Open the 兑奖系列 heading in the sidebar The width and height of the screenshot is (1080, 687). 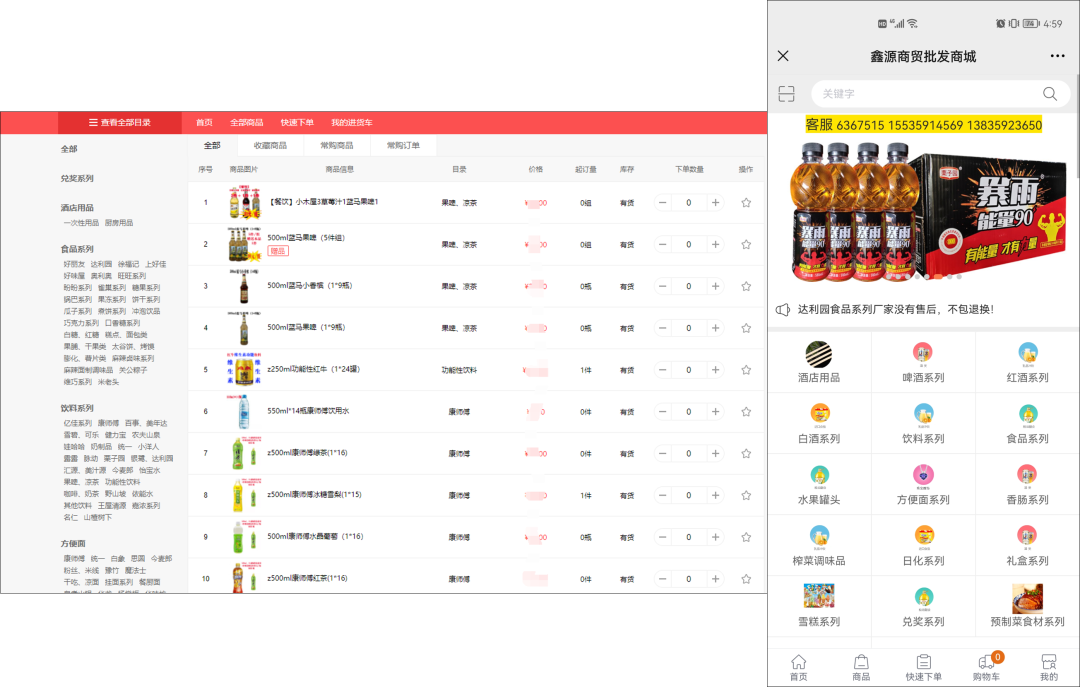[77, 178]
